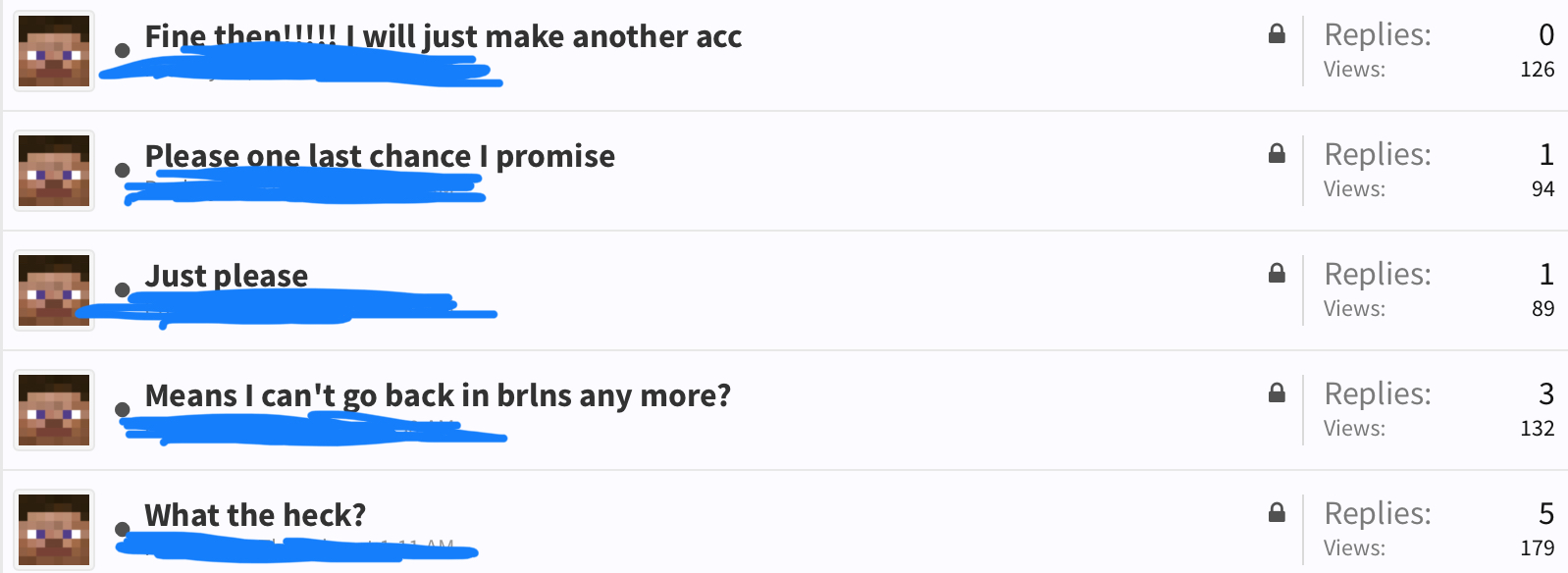Viewport: 1568px width, 573px height.
Task: Click avatar beside 'Please one last chance' thread
Action: pyautogui.click(x=54, y=171)
